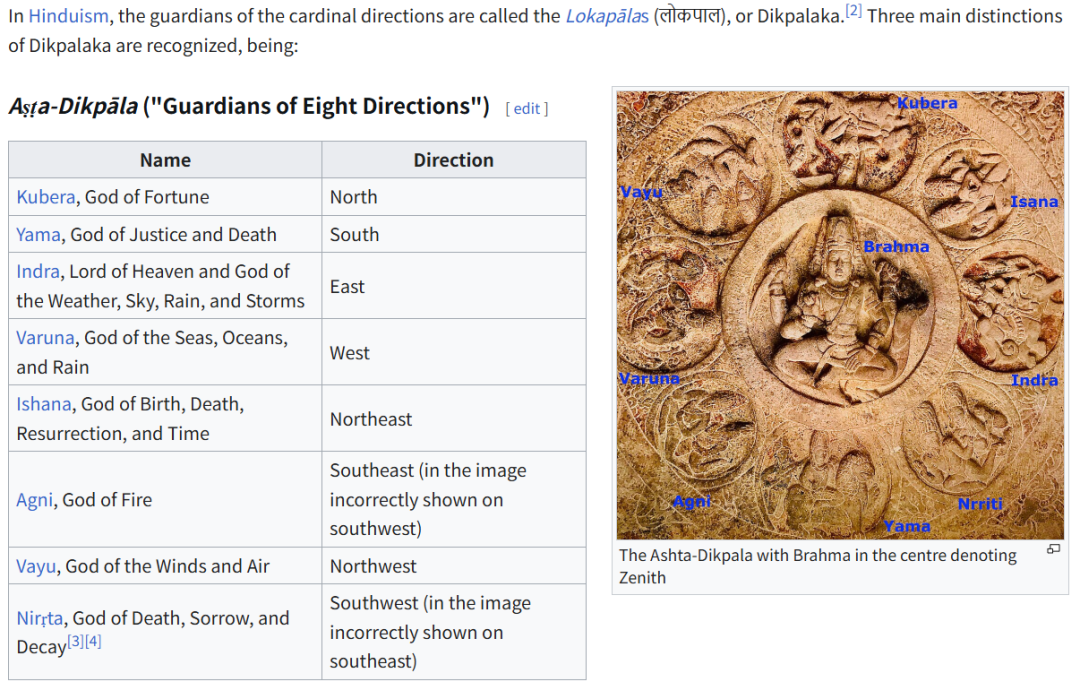Open the Yama link in the table
This screenshot has height=699, width=1080.
[39, 235]
